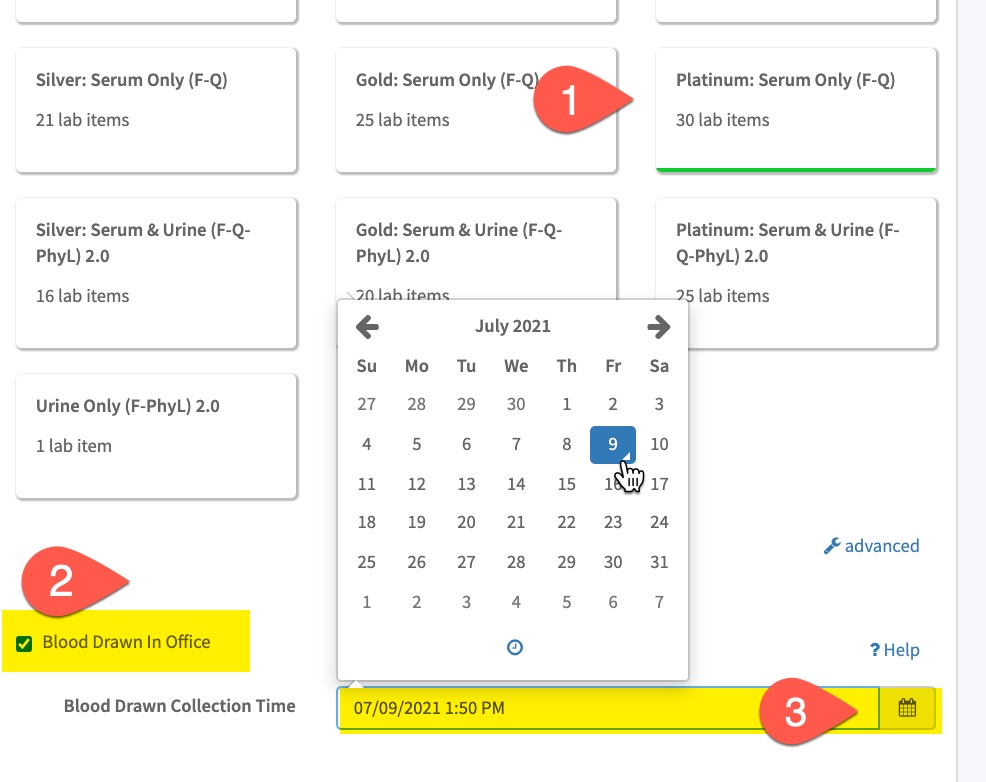Open time picker clock icon

pos(514,647)
